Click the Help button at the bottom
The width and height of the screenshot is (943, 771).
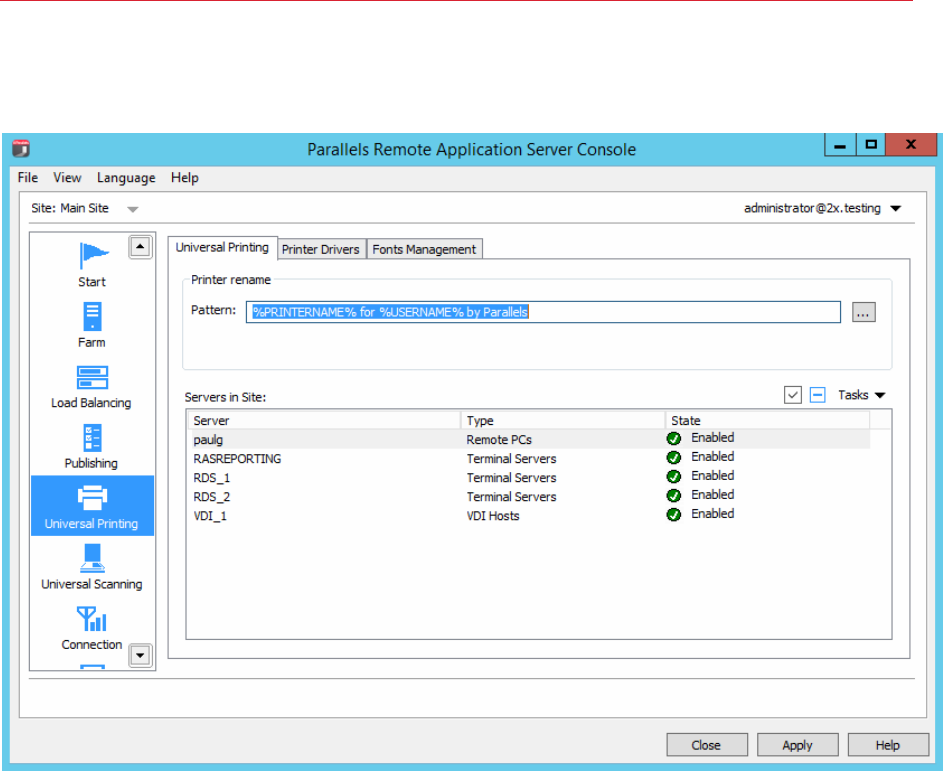coord(888,745)
